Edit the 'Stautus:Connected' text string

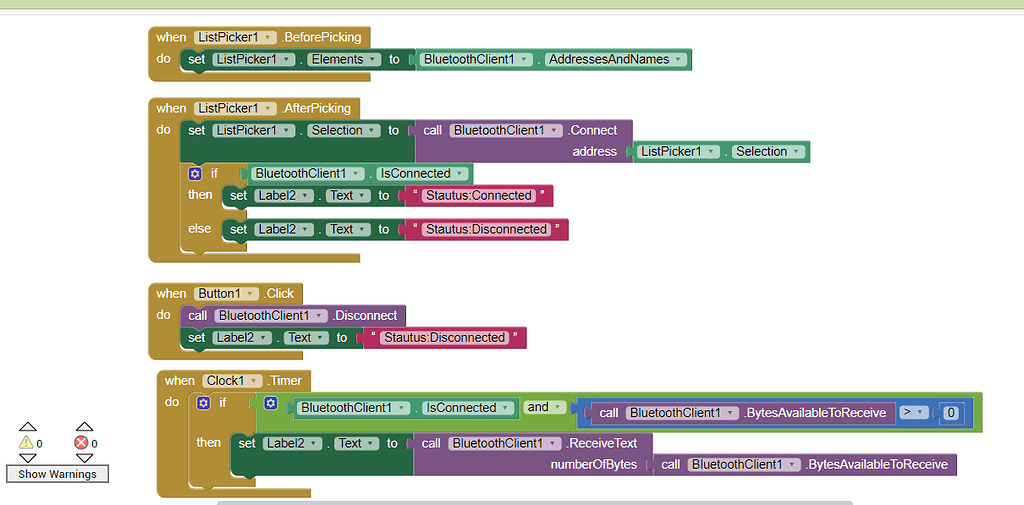coord(478,195)
